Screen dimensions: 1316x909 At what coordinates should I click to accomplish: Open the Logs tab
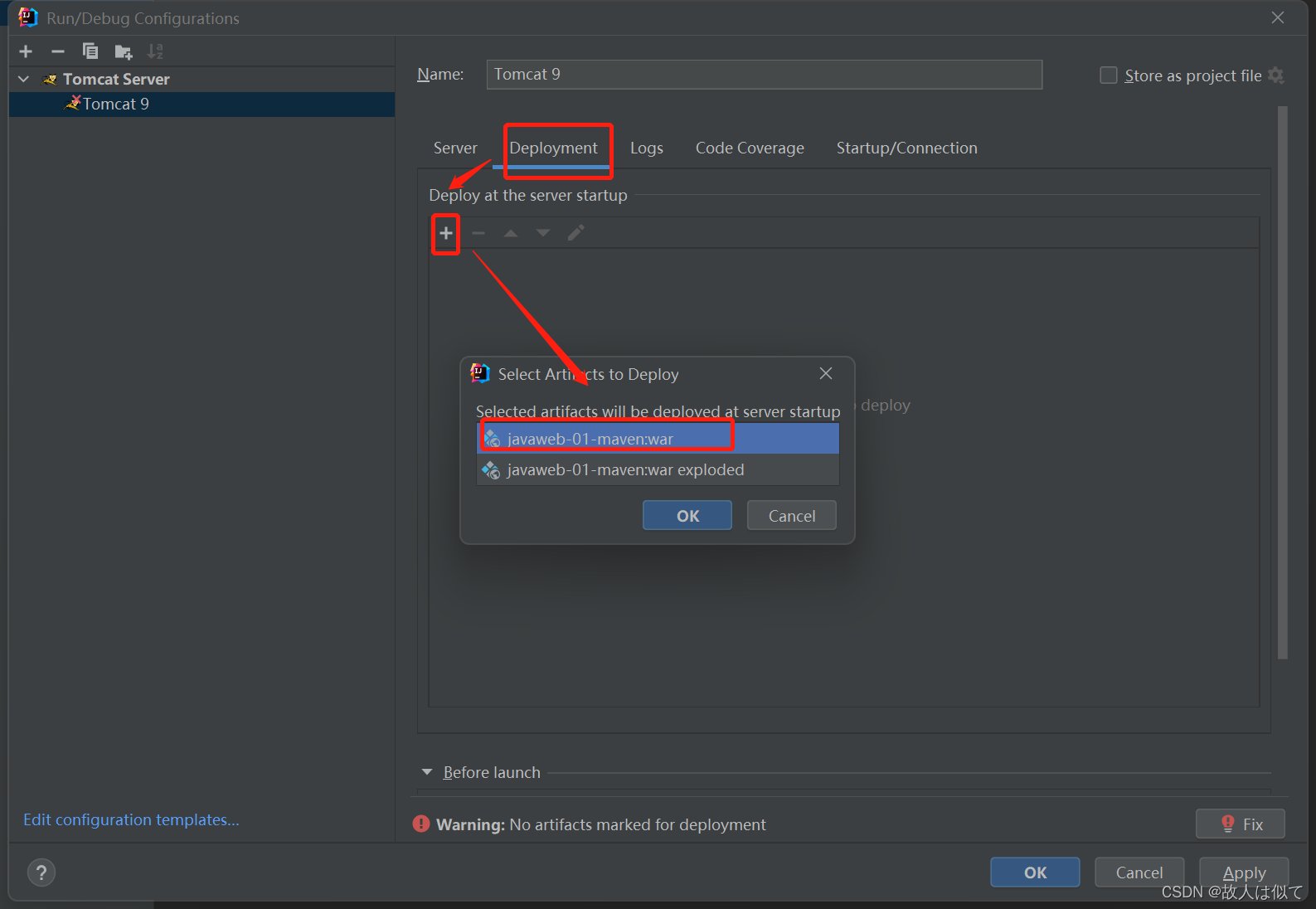pos(646,148)
